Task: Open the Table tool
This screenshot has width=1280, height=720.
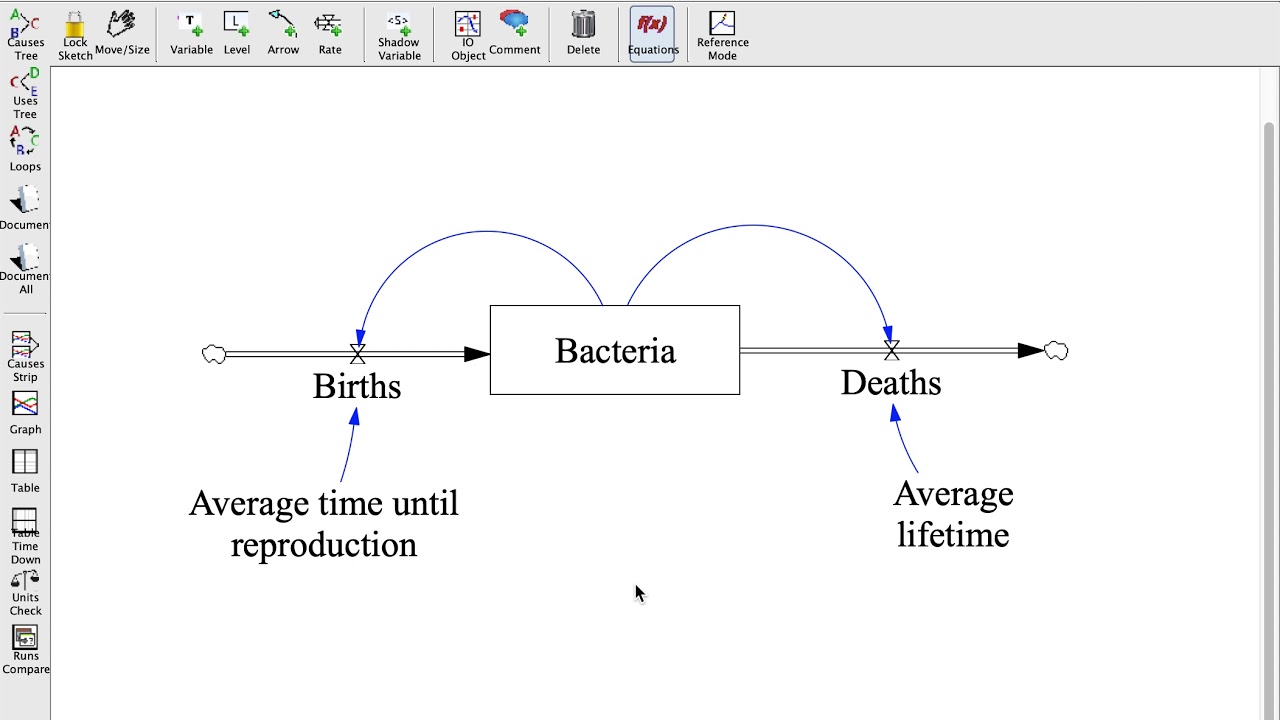Action: pyautogui.click(x=25, y=472)
